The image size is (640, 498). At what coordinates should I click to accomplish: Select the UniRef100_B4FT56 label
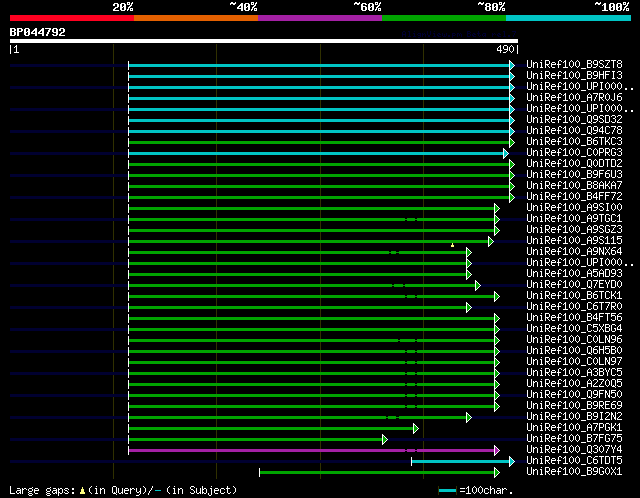coord(574,318)
